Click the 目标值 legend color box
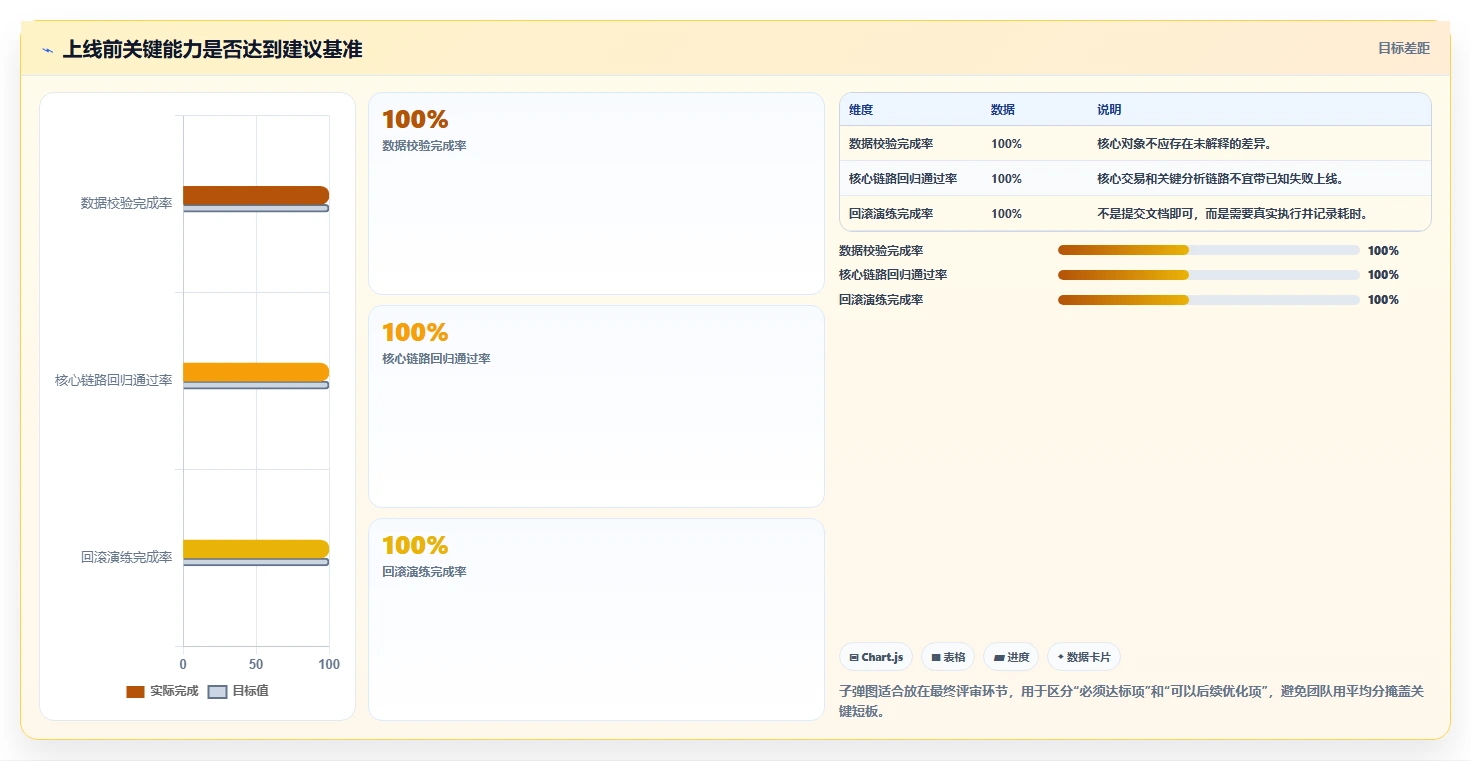 pos(217,692)
